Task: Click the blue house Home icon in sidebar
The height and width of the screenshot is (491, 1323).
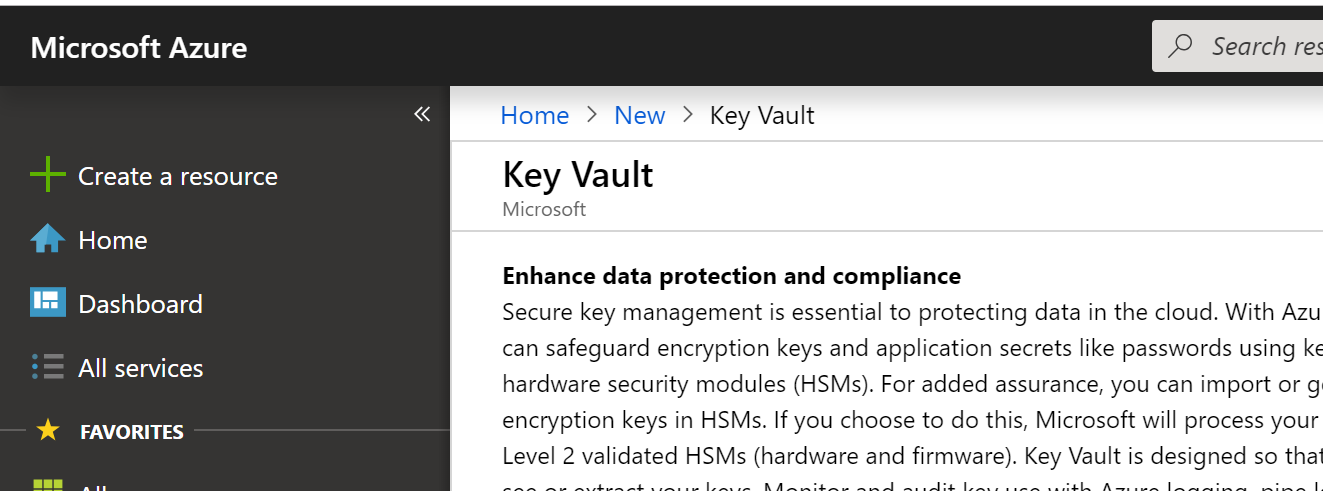Action: [x=47, y=240]
